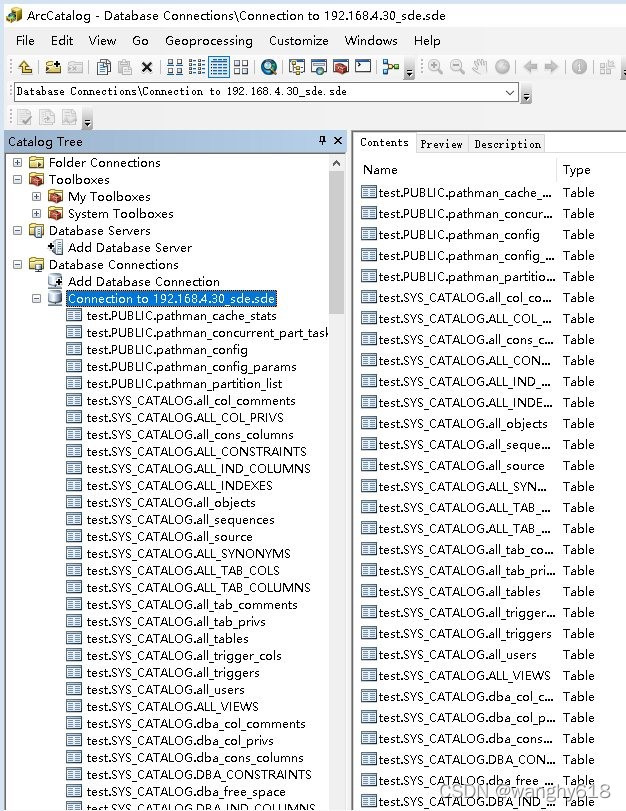The height and width of the screenshot is (811, 626).
Task: Open the Geoprocessing menu
Action: click(x=208, y=40)
